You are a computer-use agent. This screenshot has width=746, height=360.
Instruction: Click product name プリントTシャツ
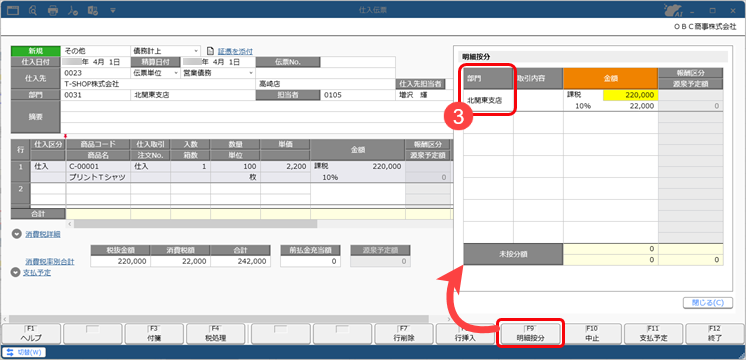pos(97,177)
